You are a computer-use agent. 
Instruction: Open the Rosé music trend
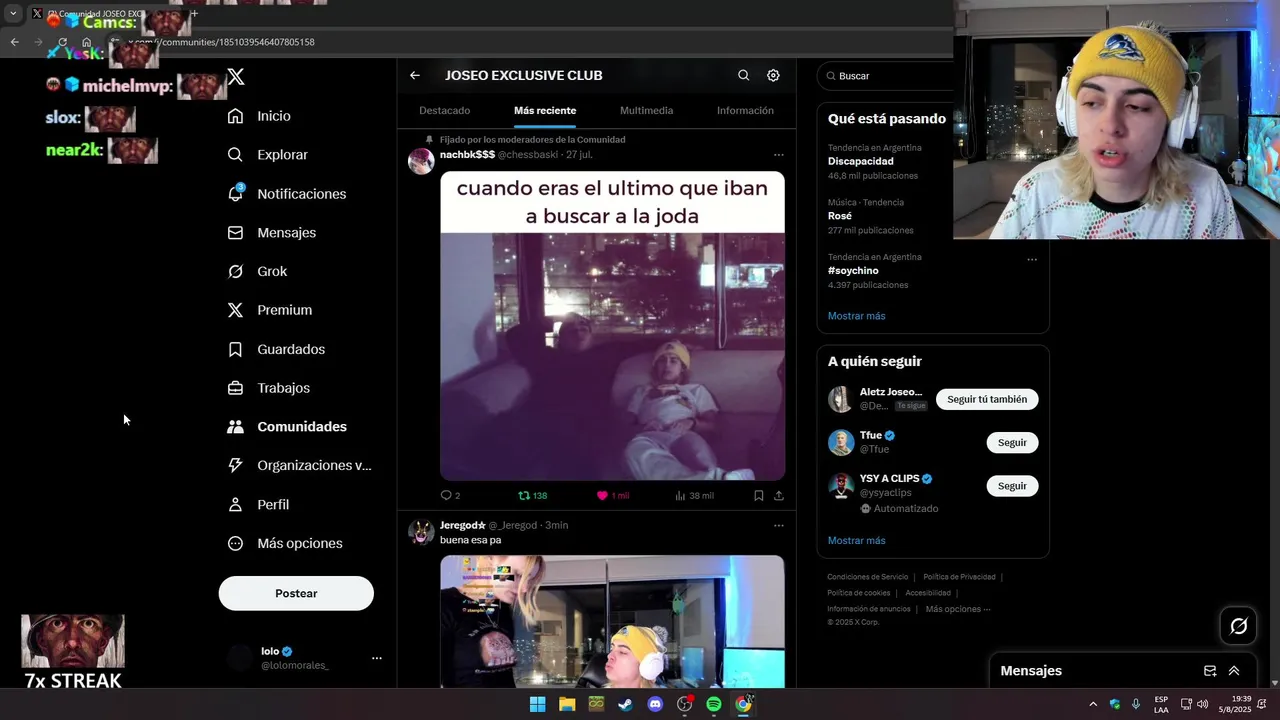[x=840, y=216]
